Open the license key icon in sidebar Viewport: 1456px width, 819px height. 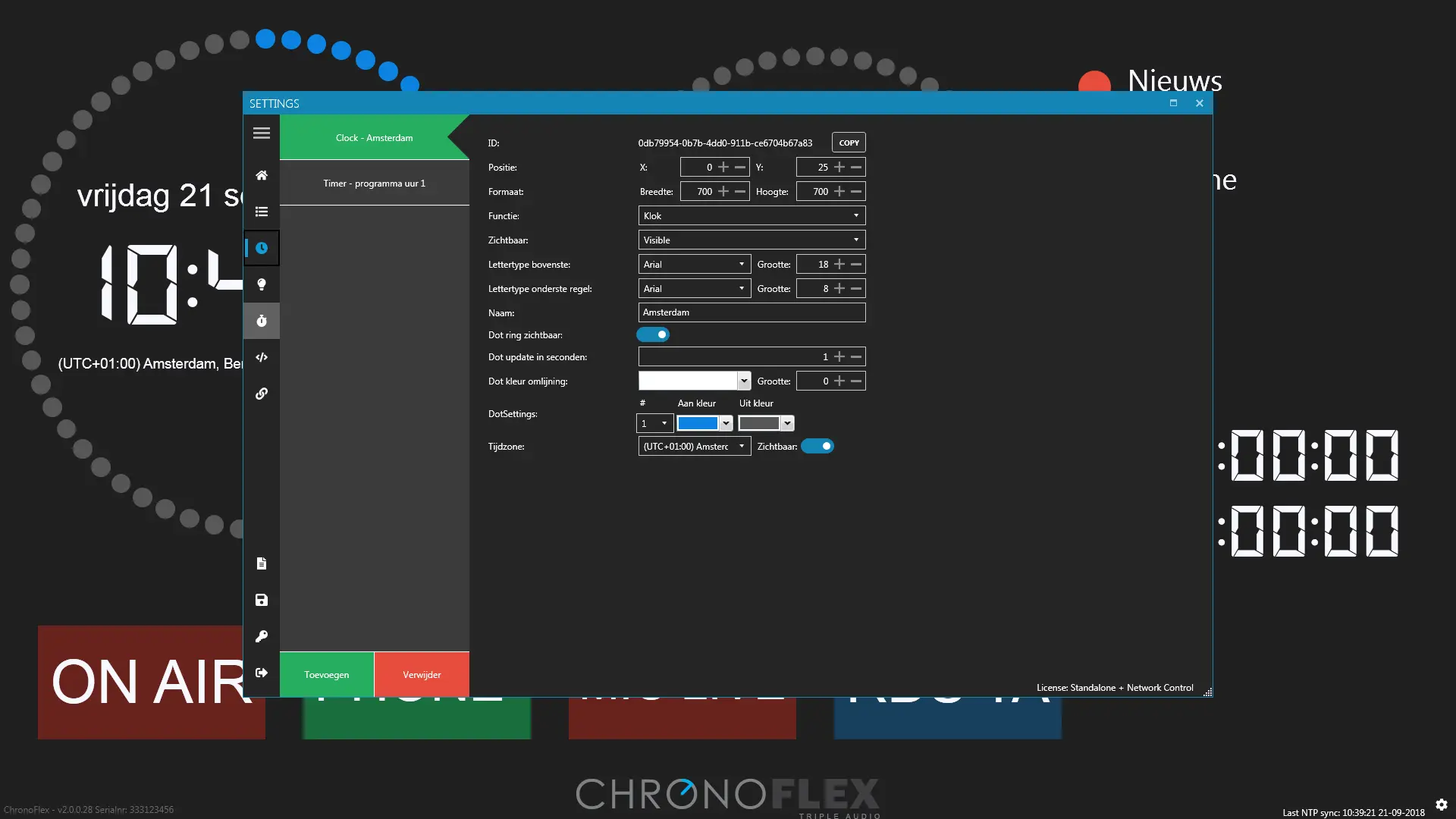(x=262, y=636)
